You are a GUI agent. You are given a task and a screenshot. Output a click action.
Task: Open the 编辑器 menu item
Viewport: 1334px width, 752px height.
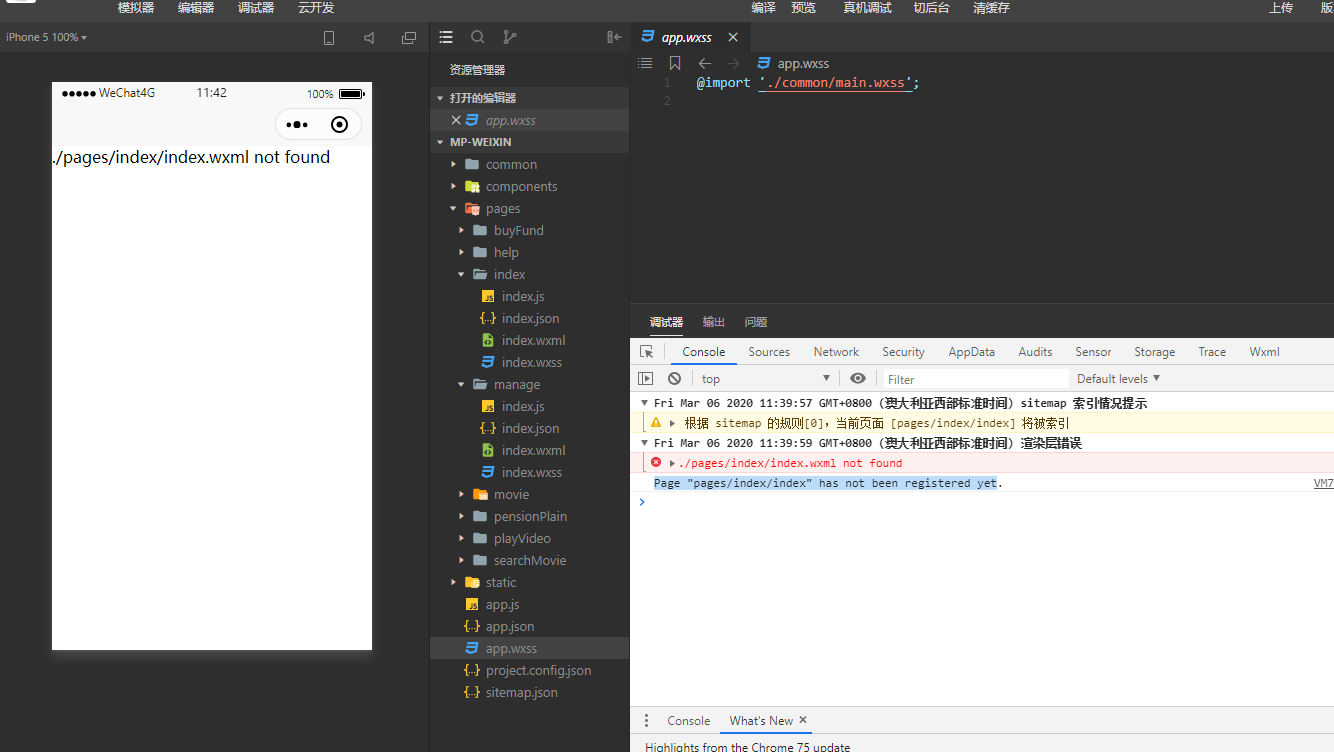196,7
